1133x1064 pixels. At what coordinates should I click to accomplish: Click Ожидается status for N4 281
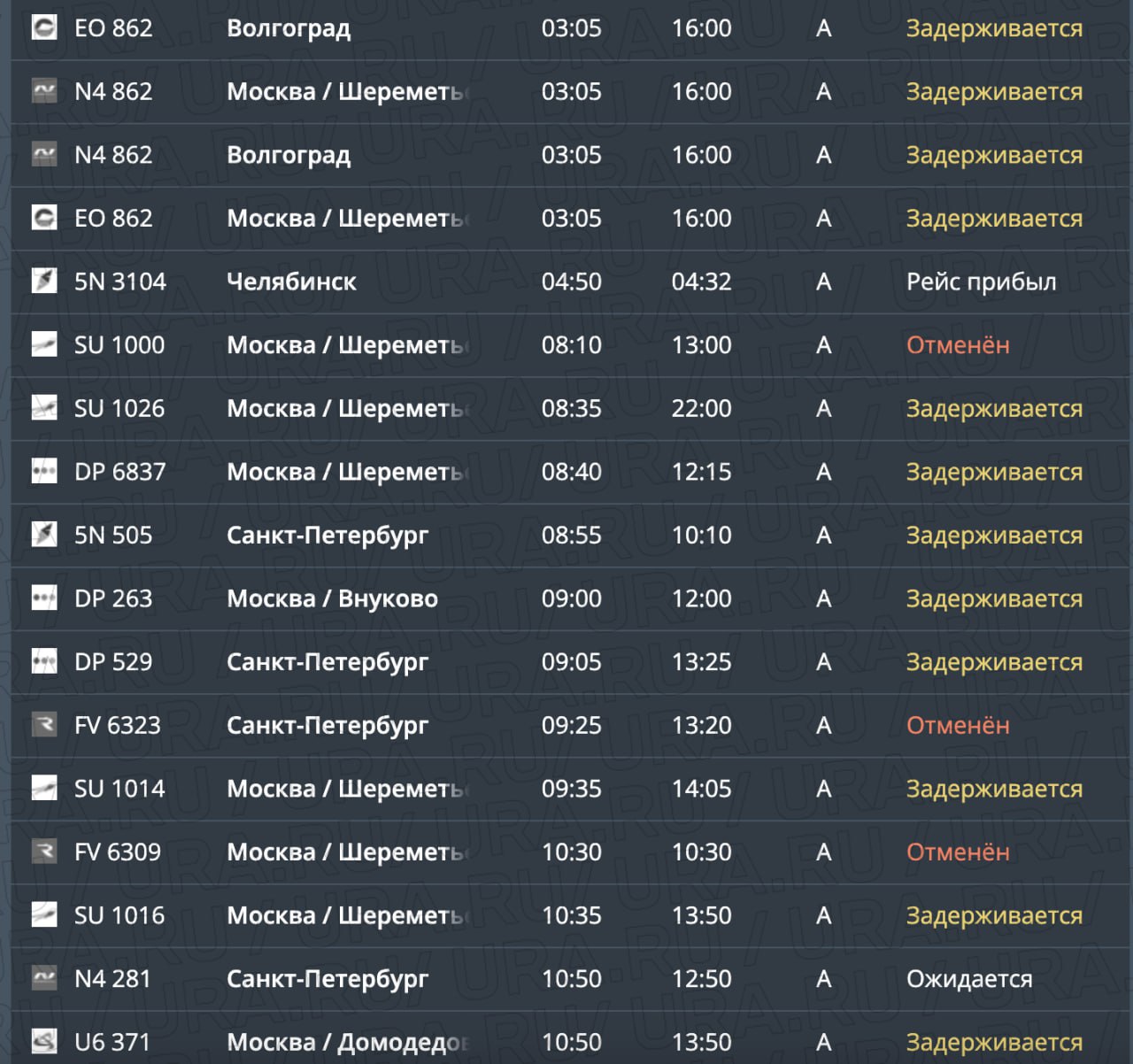point(969,979)
